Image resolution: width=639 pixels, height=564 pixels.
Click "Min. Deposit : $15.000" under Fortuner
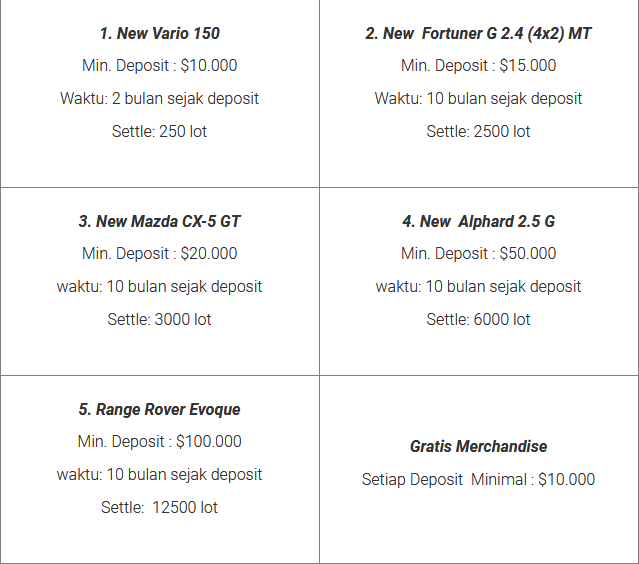click(x=478, y=65)
